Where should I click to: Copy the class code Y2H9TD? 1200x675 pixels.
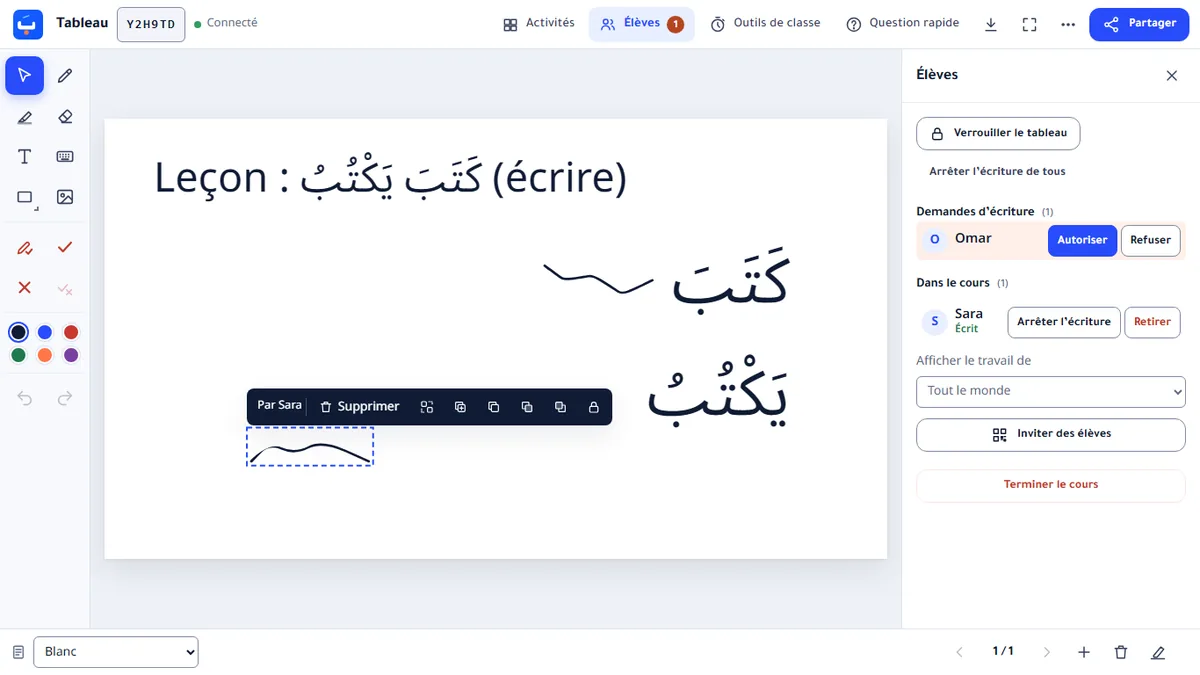(151, 24)
